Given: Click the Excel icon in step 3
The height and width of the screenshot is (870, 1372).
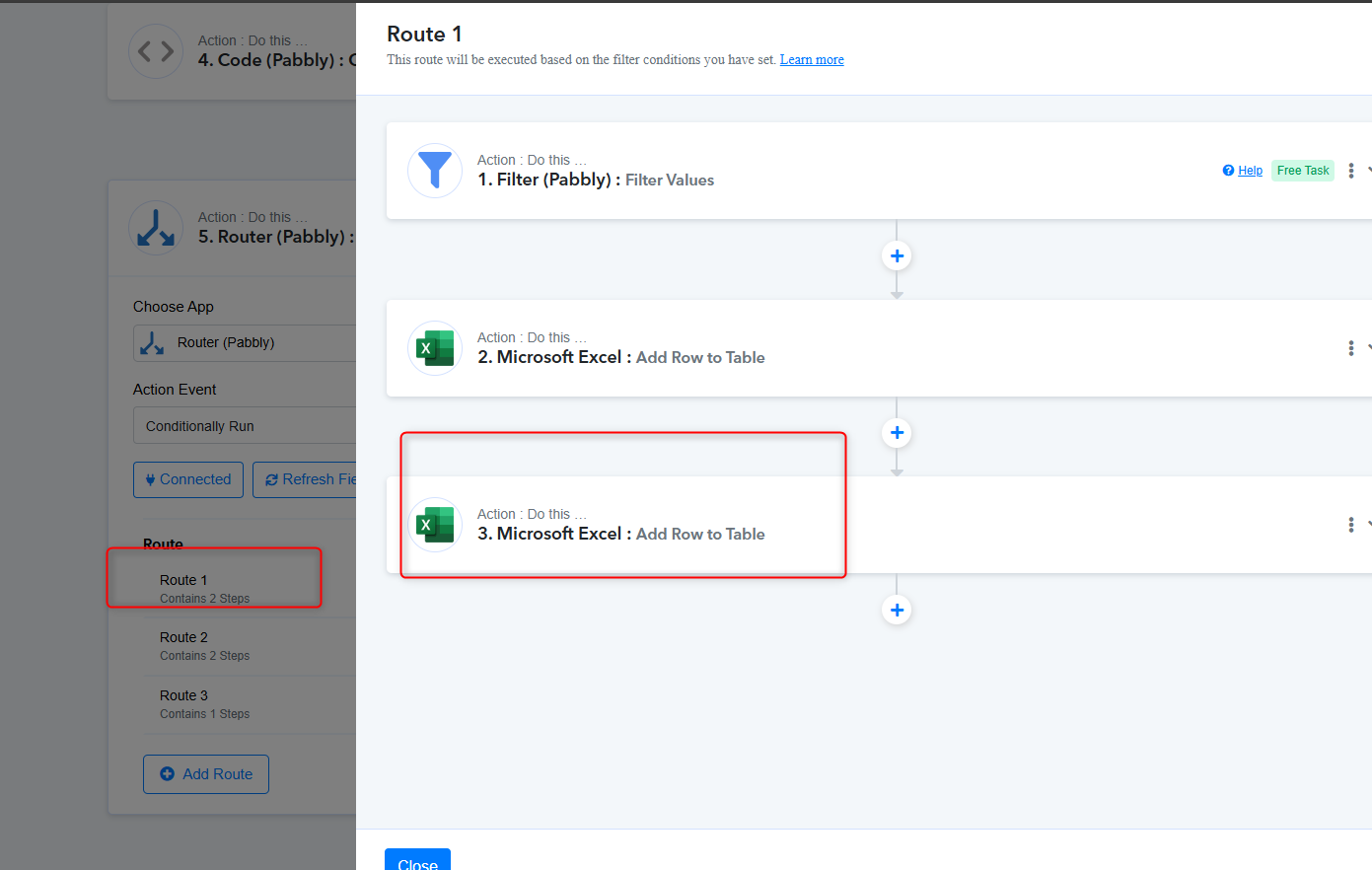Looking at the screenshot, I should [435, 525].
